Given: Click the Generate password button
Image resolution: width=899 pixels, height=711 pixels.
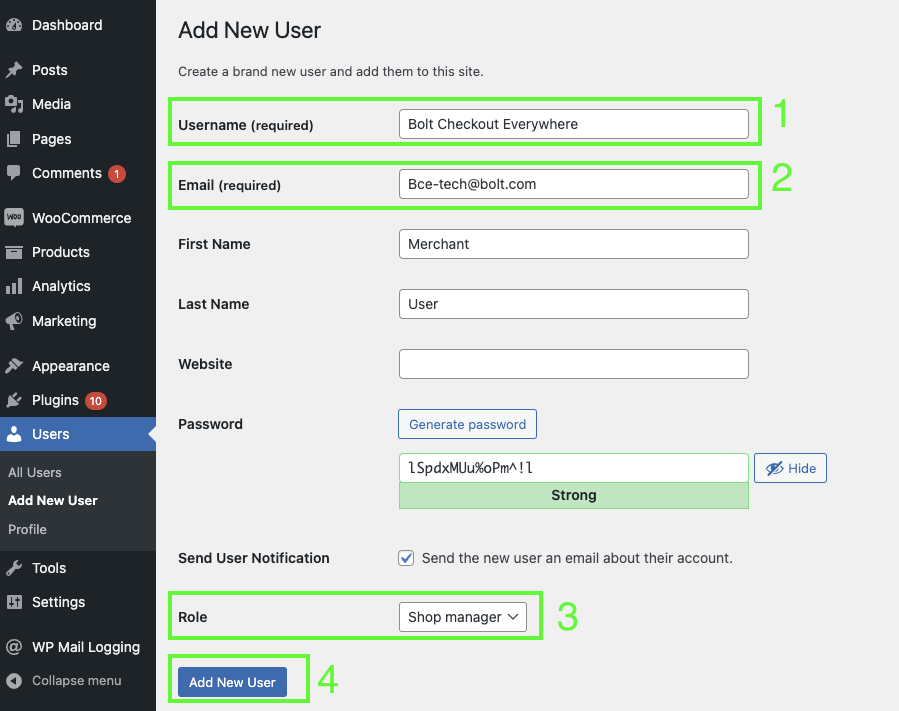Looking at the screenshot, I should pyautogui.click(x=467, y=424).
